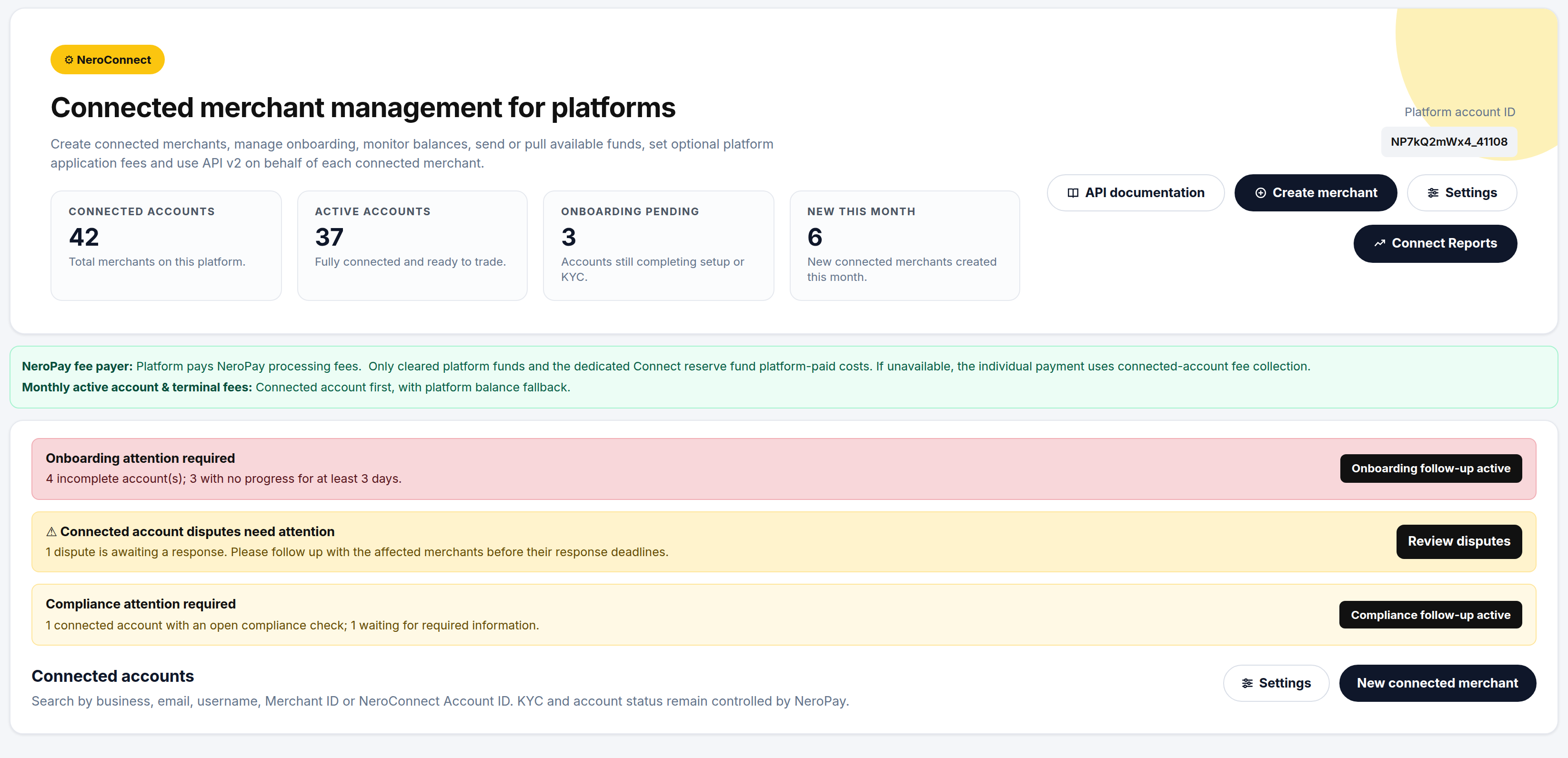Click '1 connected account with an open compliance check' text
This screenshot has width=1568, height=758.
coord(292,625)
